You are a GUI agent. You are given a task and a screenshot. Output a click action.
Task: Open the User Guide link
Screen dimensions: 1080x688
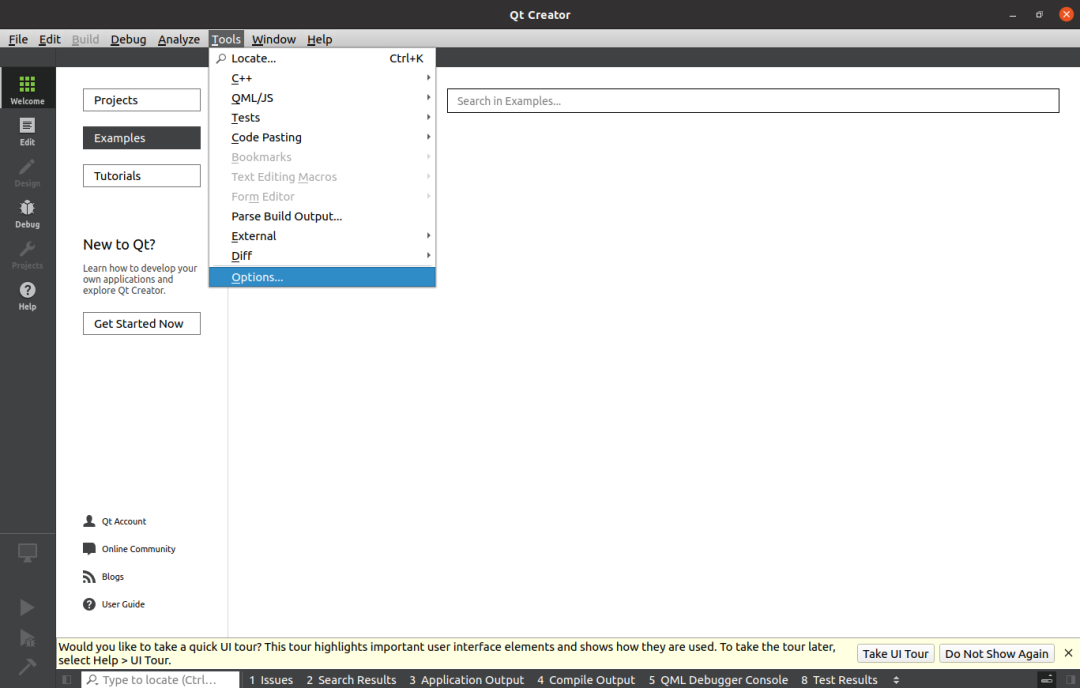pyautogui.click(x=123, y=604)
